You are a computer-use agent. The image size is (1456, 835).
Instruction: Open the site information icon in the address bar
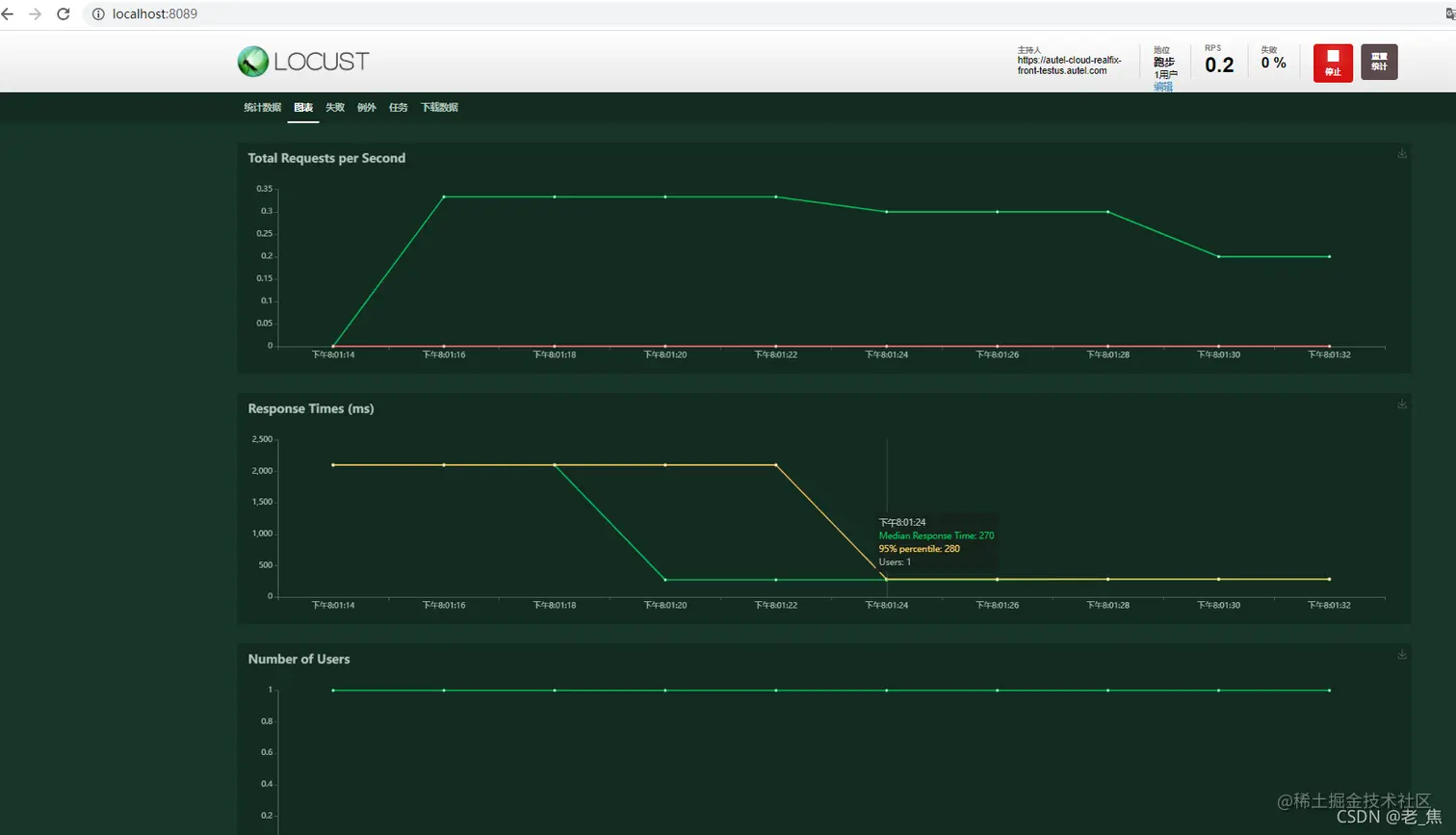pyautogui.click(x=97, y=14)
